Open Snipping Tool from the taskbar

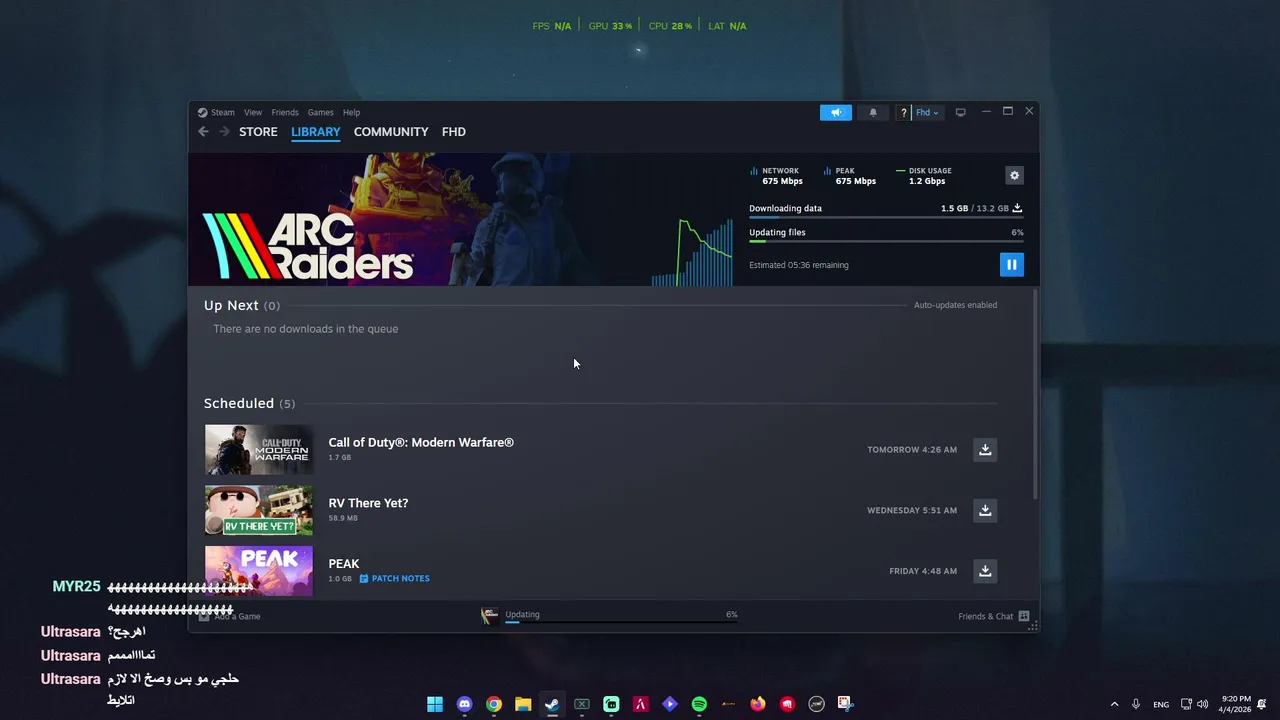[845, 704]
